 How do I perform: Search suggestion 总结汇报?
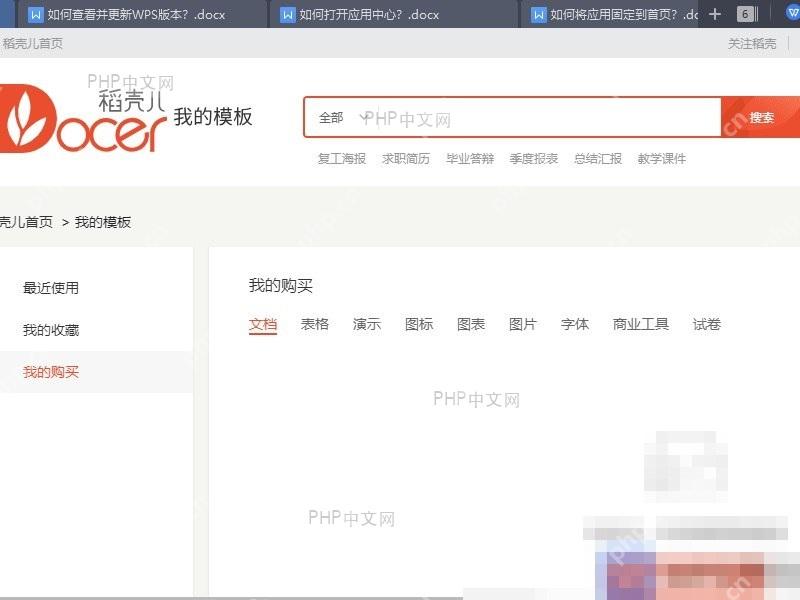pos(598,159)
